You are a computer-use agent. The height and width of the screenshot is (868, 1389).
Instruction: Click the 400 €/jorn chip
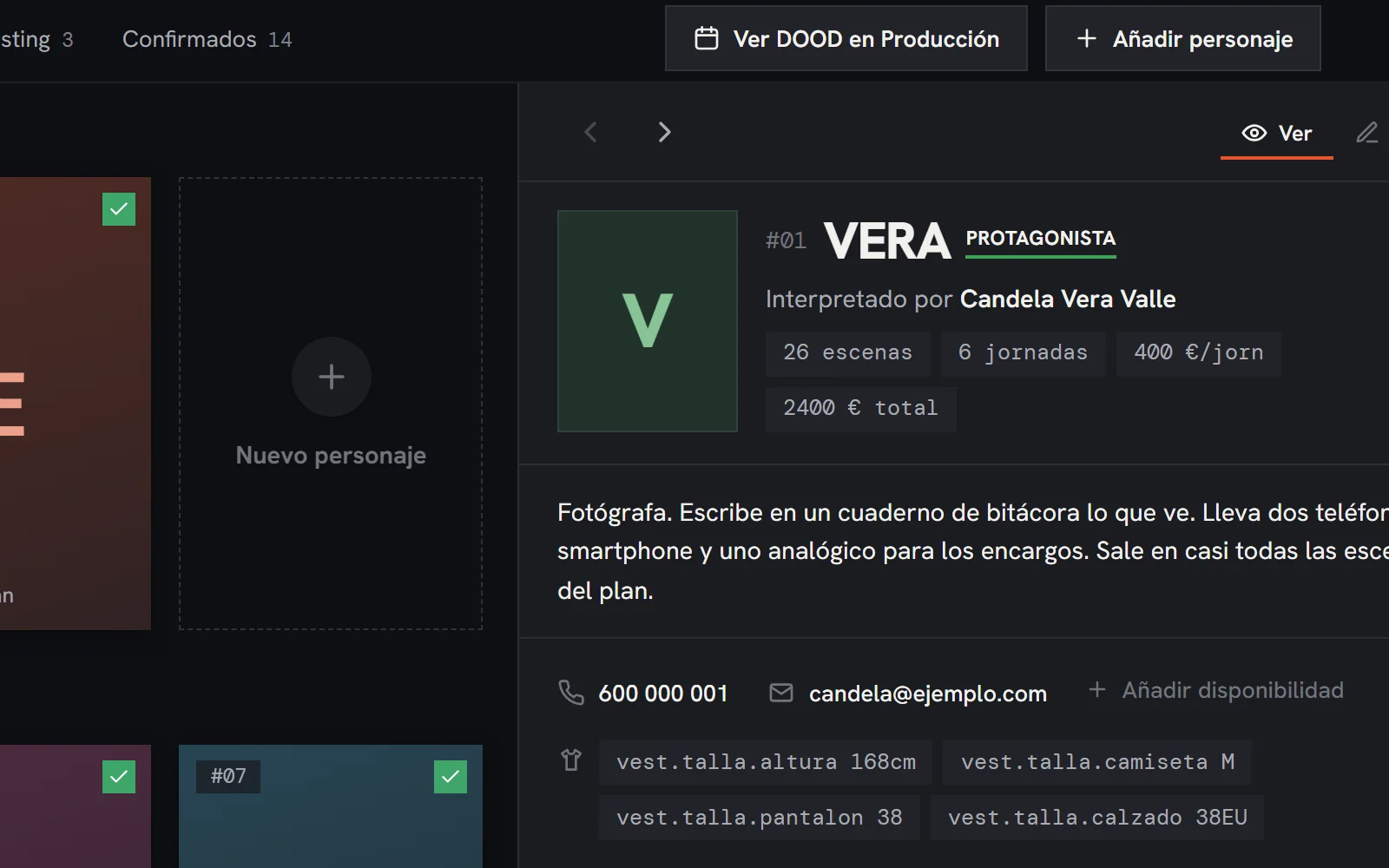pyautogui.click(x=1199, y=353)
